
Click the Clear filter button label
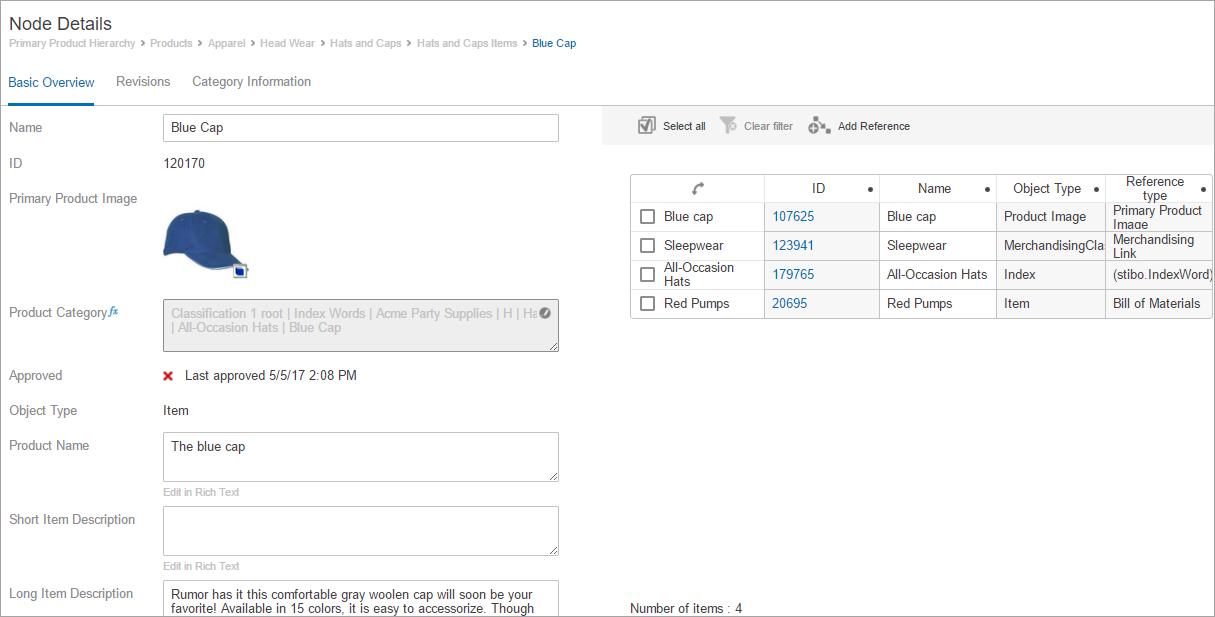(x=768, y=126)
